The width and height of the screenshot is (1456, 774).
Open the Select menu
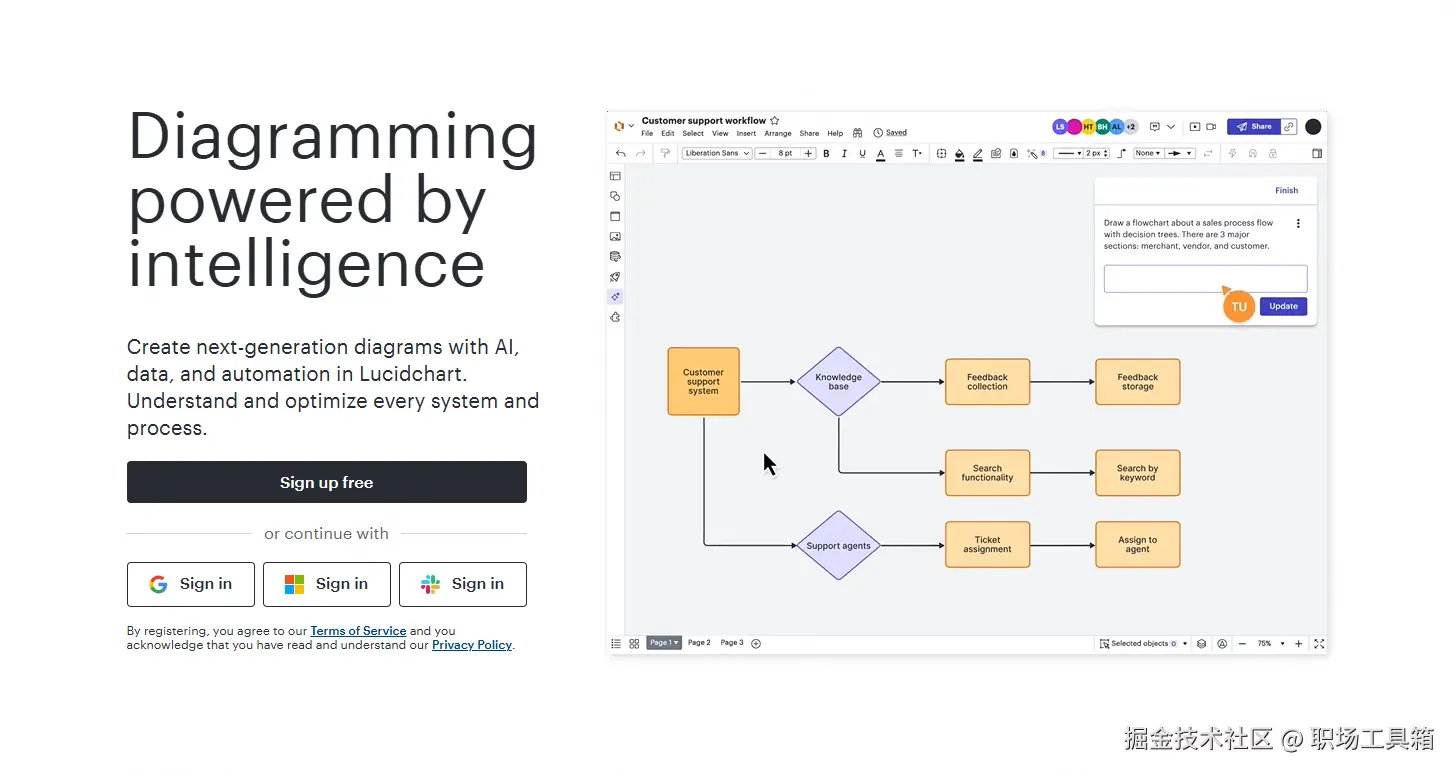tap(693, 133)
